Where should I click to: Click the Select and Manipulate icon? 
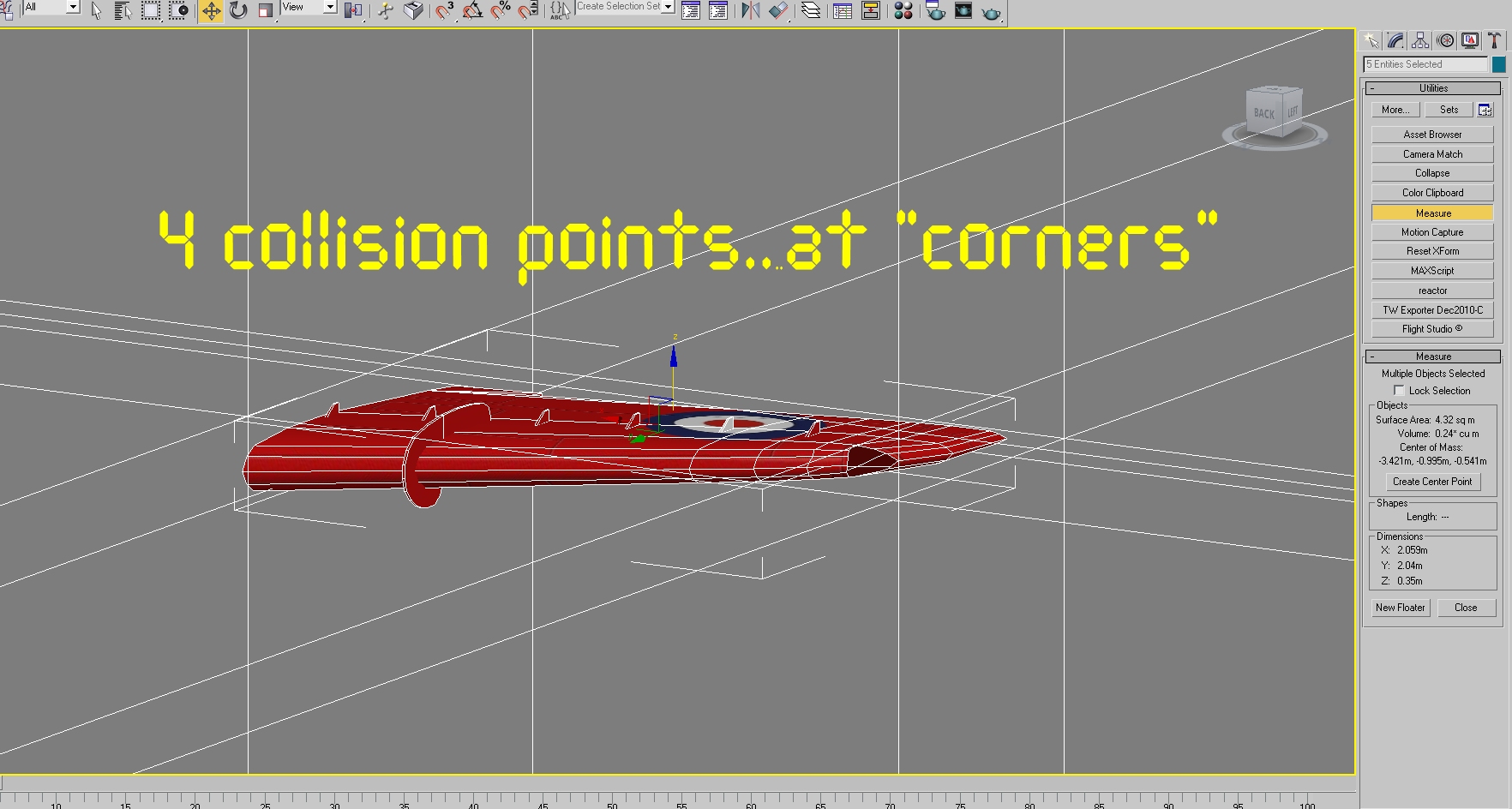pyautogui.click(x=386, y=11)
